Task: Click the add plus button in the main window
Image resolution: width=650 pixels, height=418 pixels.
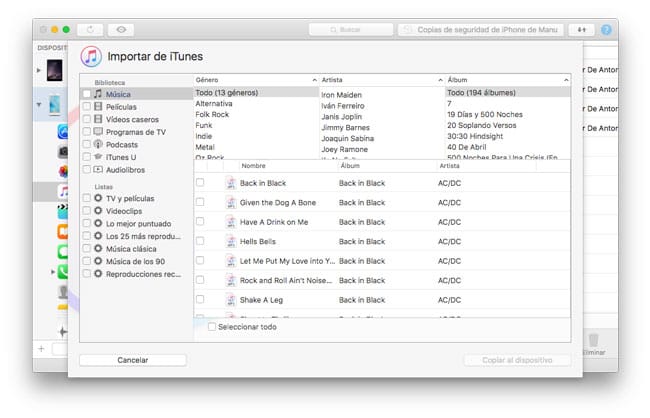Action: (41, 349)
